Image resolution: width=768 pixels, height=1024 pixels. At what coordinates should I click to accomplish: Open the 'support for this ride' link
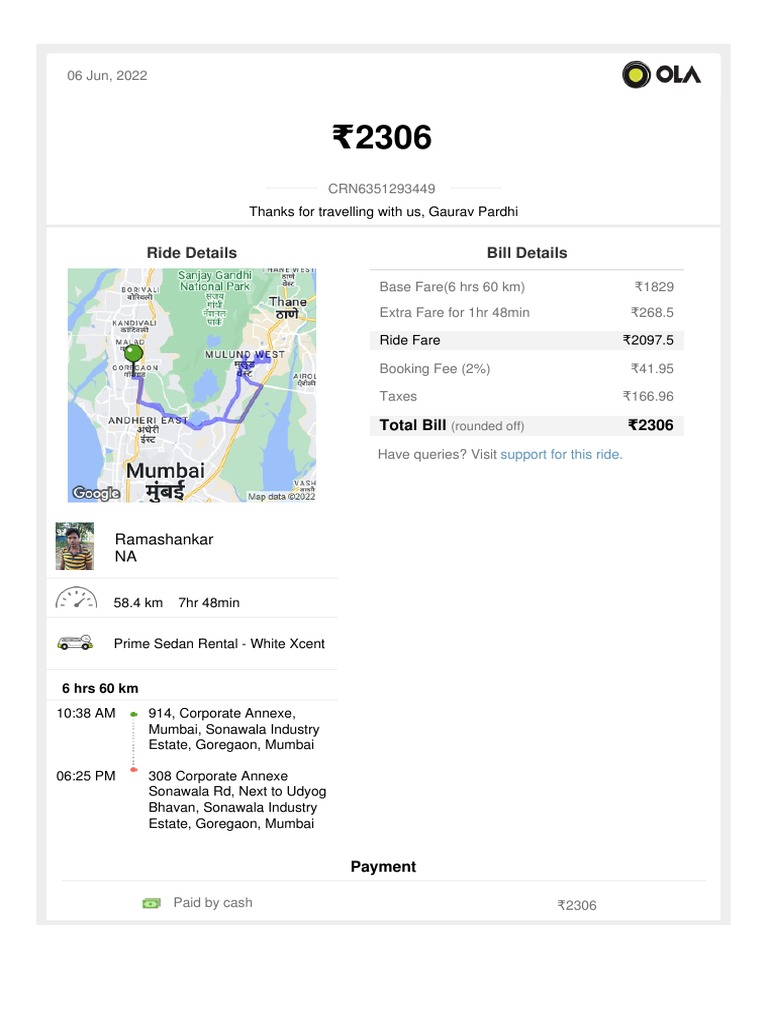click(x=561, y=454)
